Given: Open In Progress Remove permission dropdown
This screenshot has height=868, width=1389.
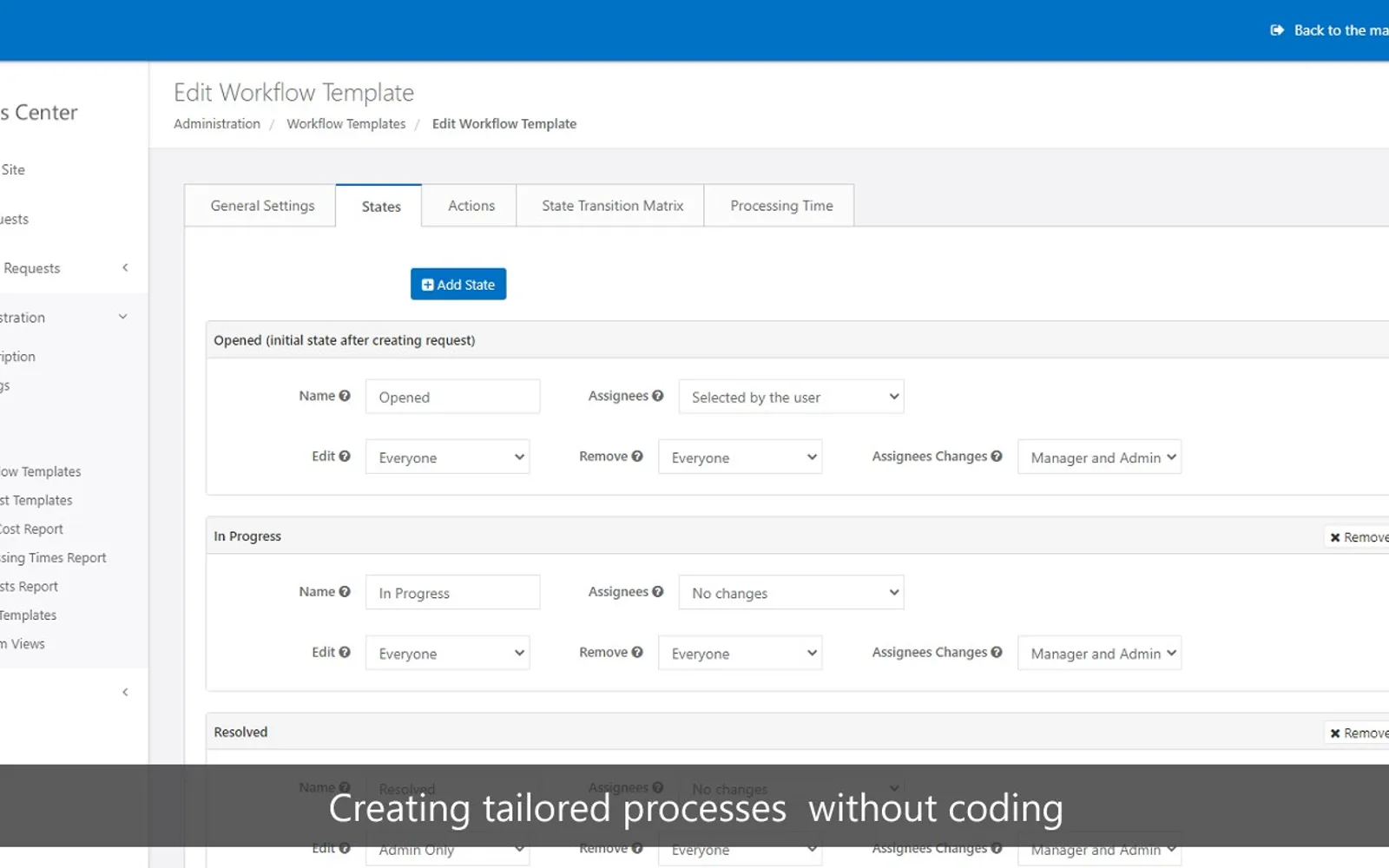Looking at the screenshot, I should [740, 654].
